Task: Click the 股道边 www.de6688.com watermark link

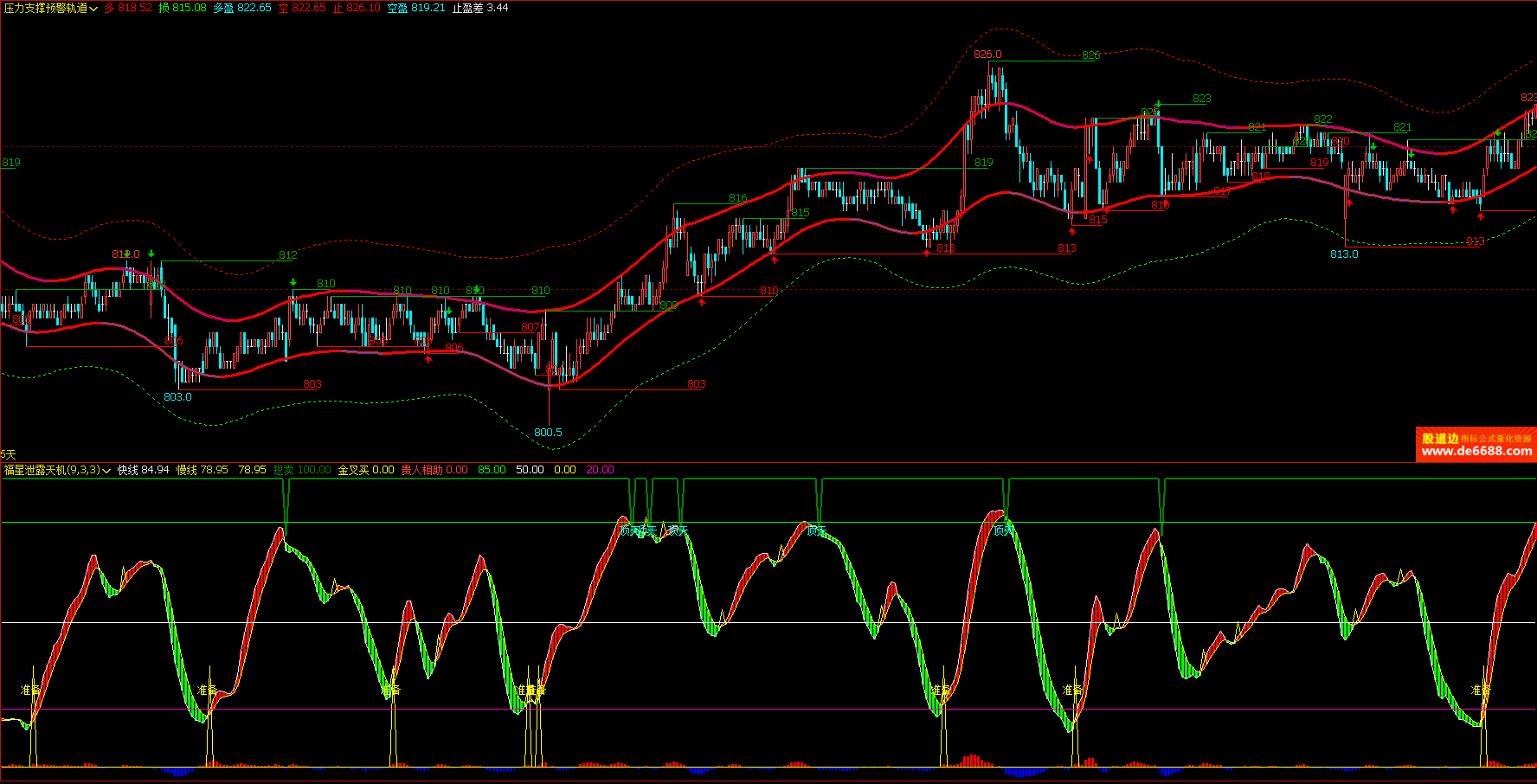Action: click(1476, 445)
